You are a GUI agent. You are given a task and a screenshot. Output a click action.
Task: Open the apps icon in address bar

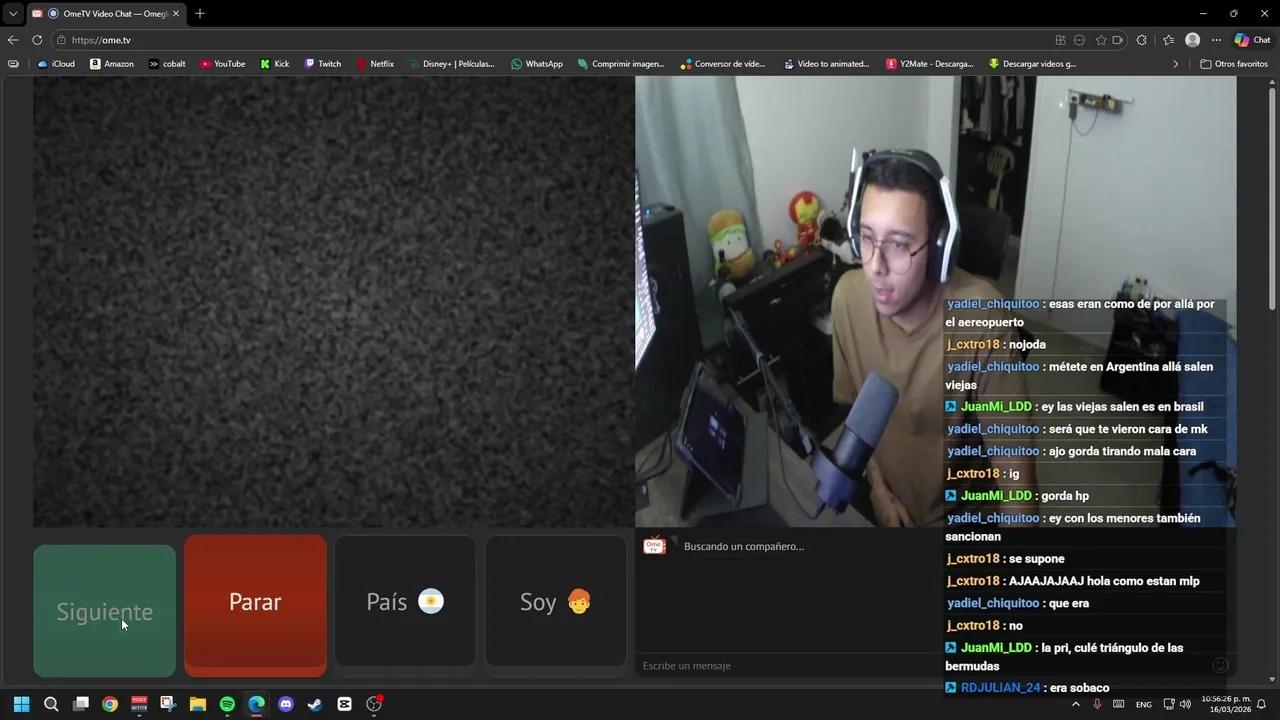[1060, 40]
